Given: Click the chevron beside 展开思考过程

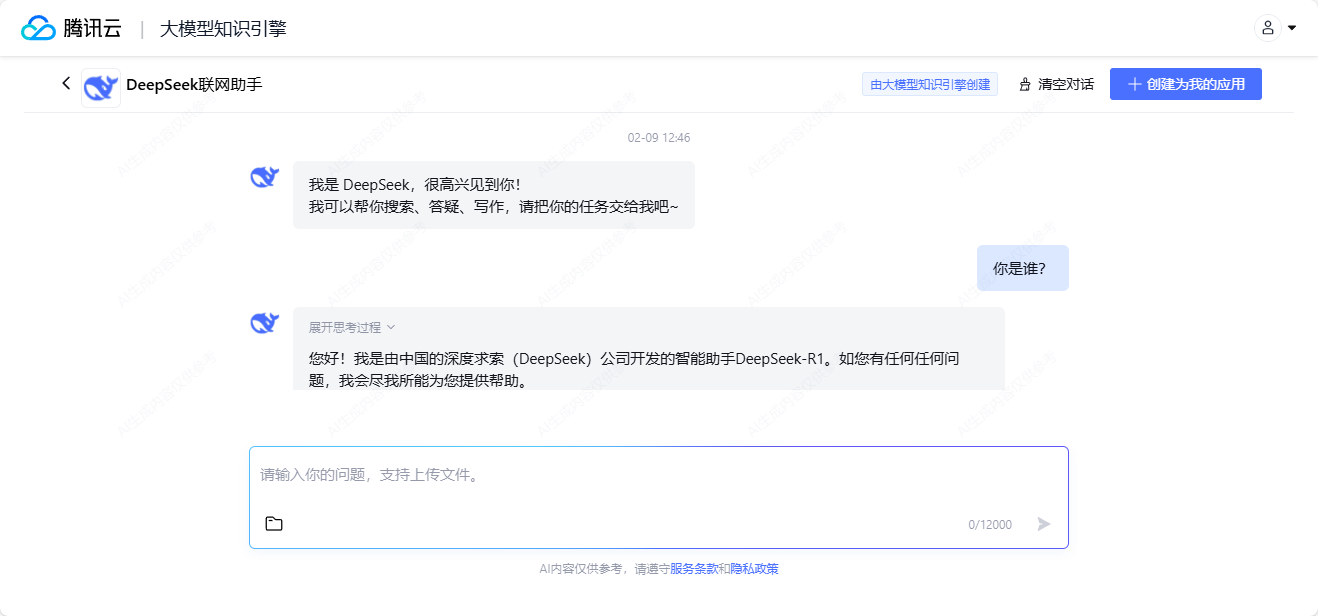Looking at the screenshot, I should (389, 327).
